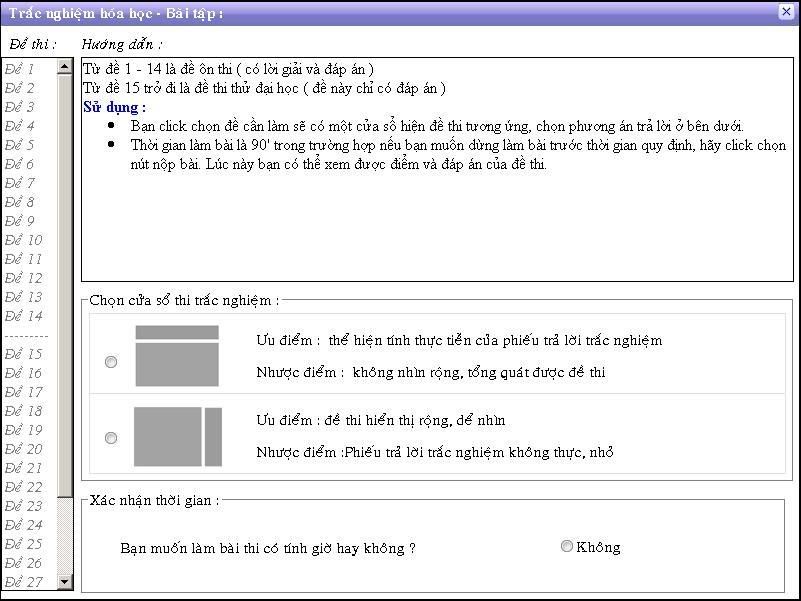801x601 pixels.
Task: Choose the first exam window layout radio button
Action: tap(111, 362)
